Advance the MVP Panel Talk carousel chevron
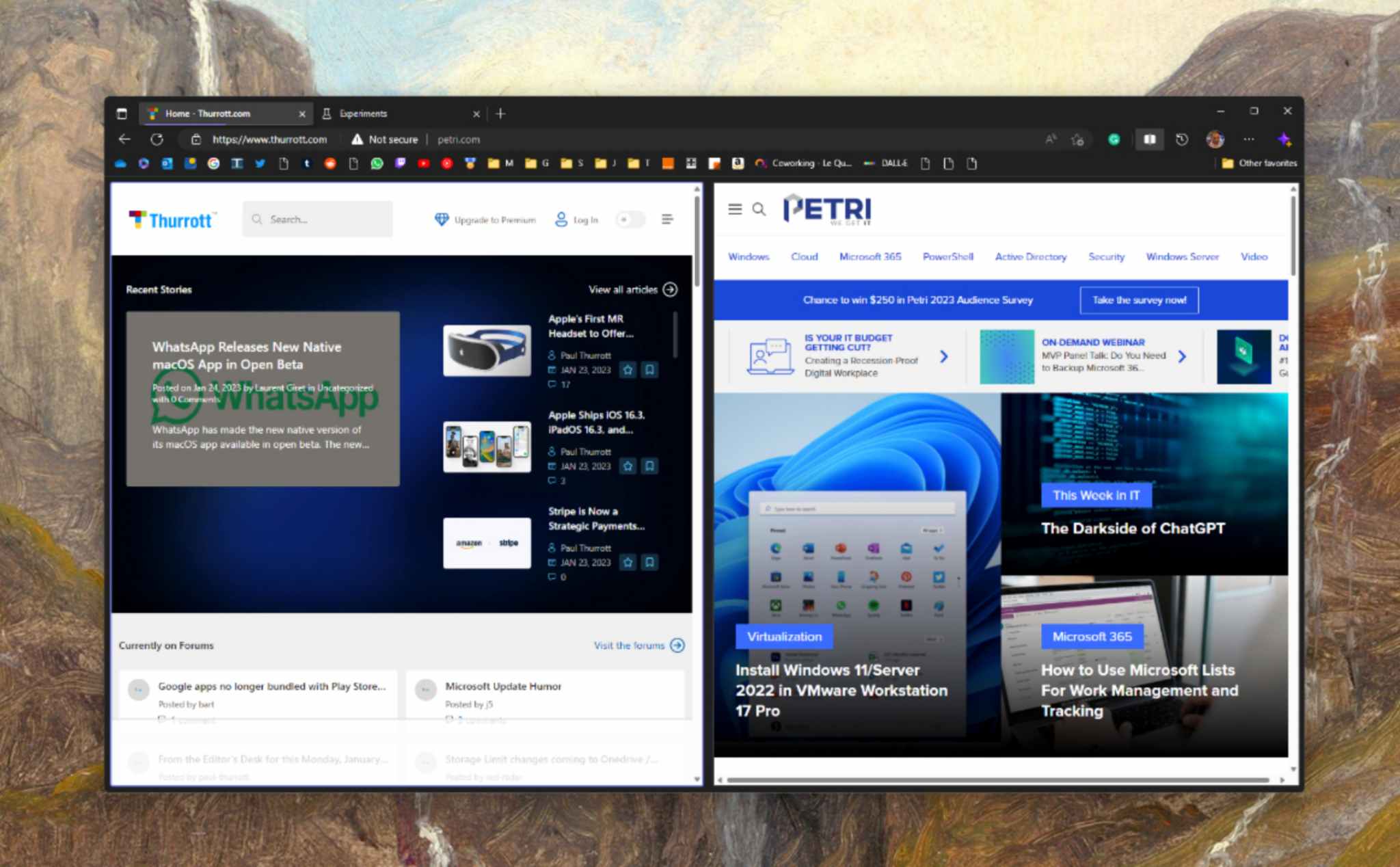Screen dimensions: 1400x867 pos(1183,356)
